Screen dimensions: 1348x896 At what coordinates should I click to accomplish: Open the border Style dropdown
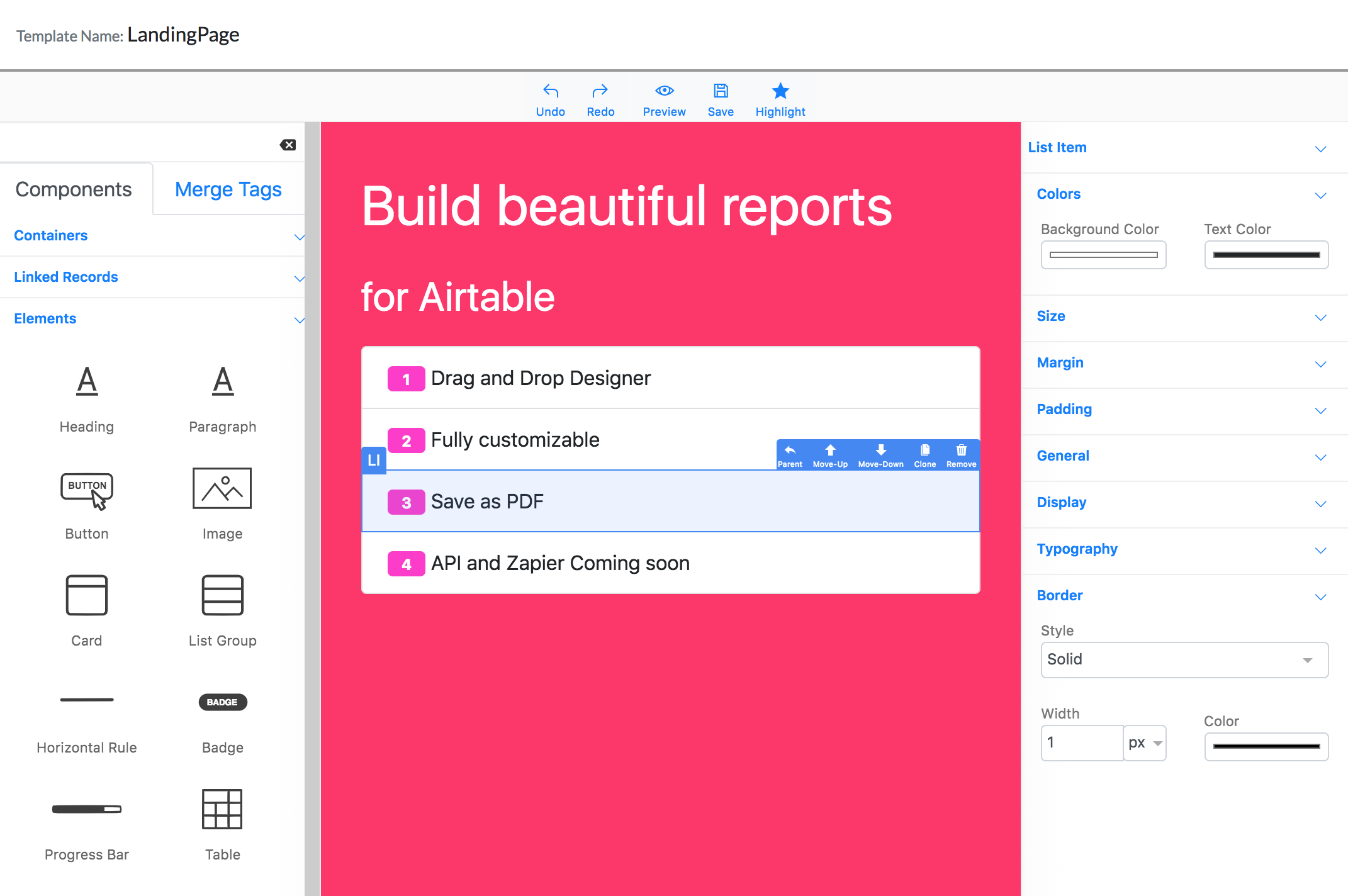click(1184, 659)
